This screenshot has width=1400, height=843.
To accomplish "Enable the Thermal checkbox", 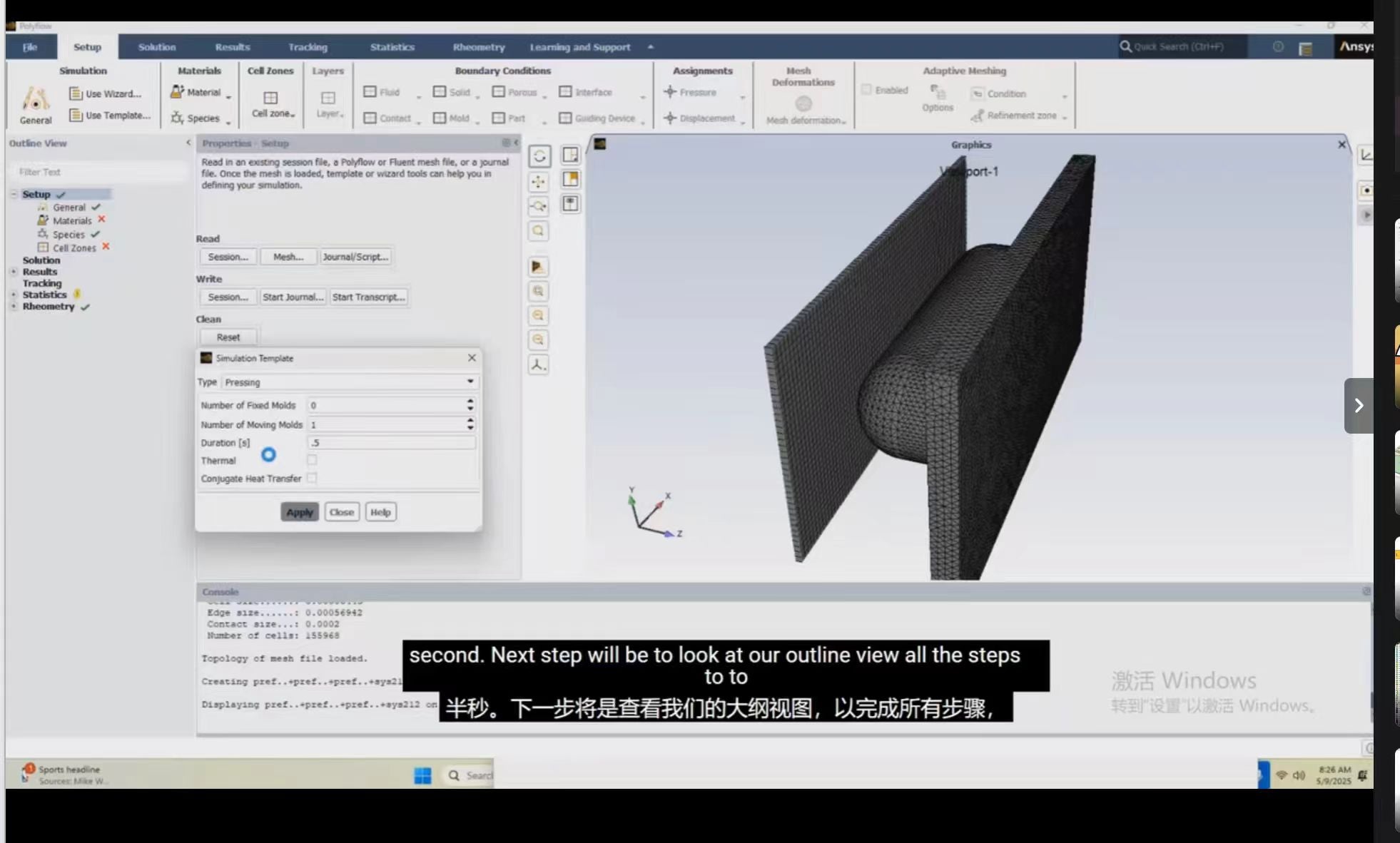I will coord(312,460).
